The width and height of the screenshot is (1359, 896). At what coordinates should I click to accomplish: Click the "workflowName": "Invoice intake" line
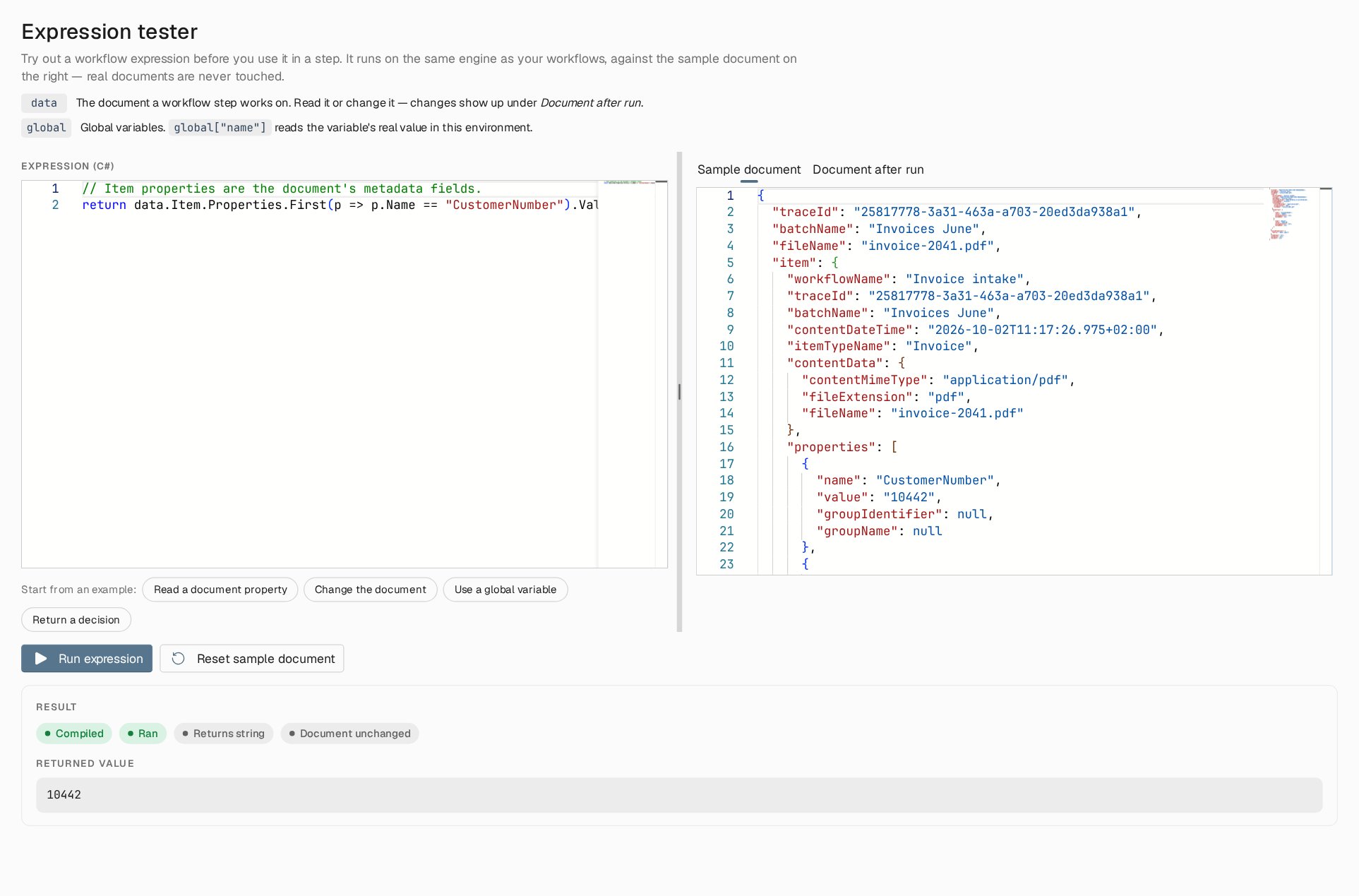coord(909,280)
